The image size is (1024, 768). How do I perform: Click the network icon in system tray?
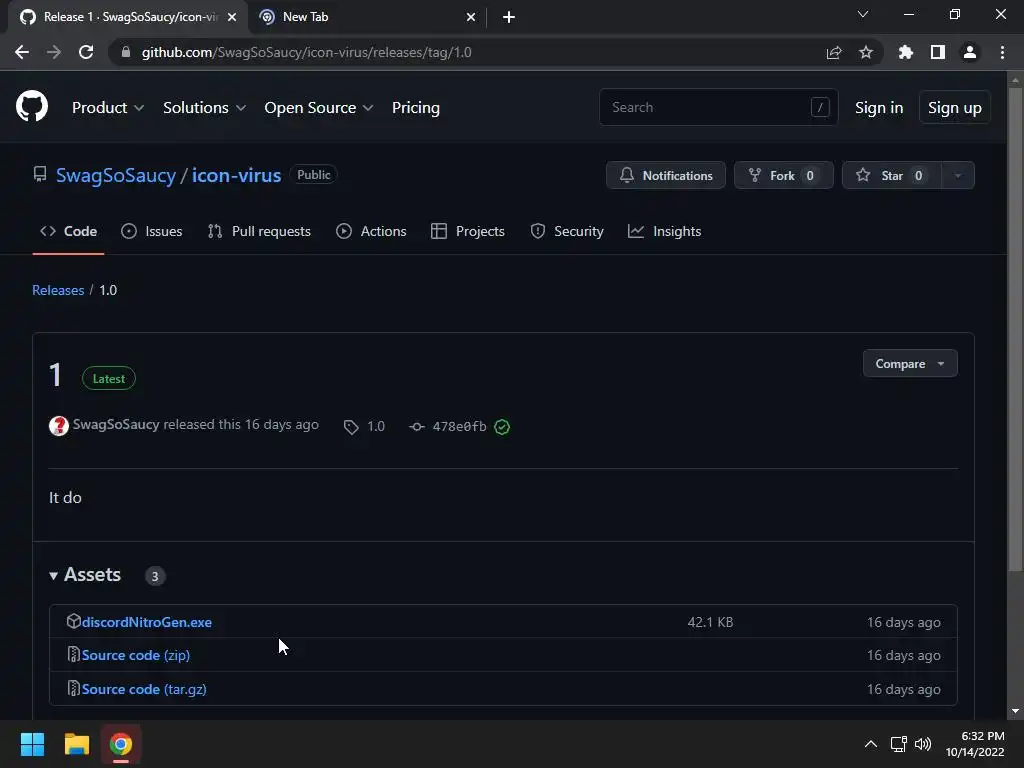tap(899, 744)
